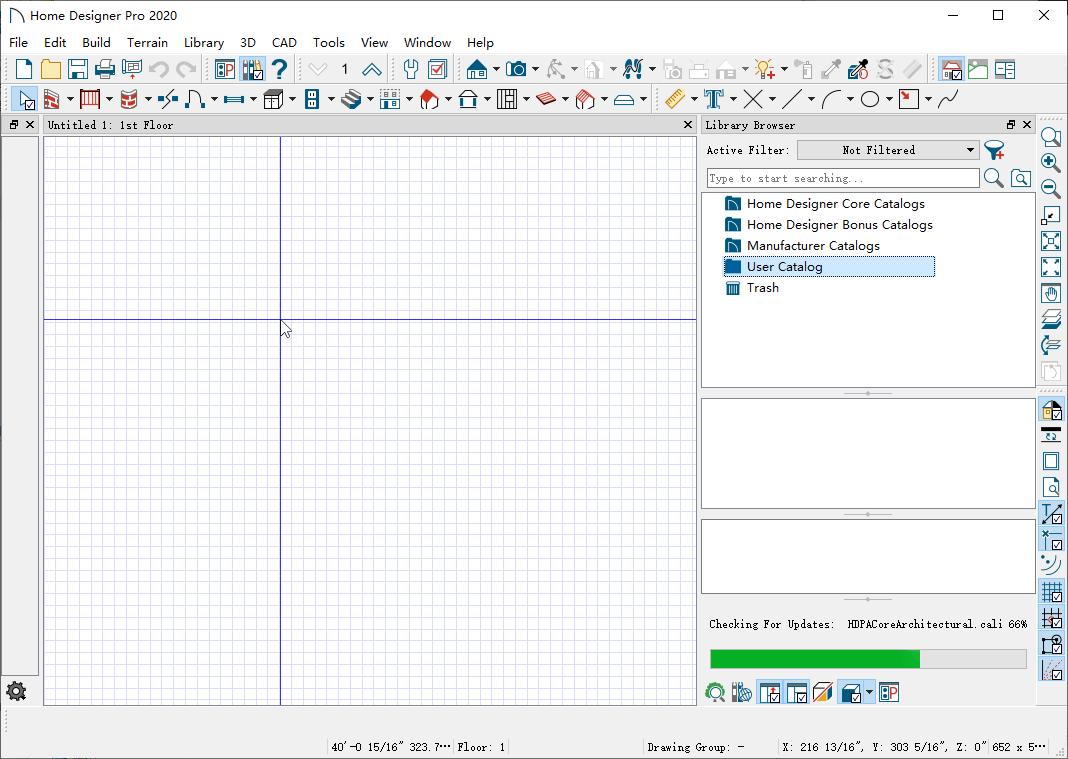Choose the Cabinet tool icon
Screen dimensions: 1068x759
coord(273,99)
